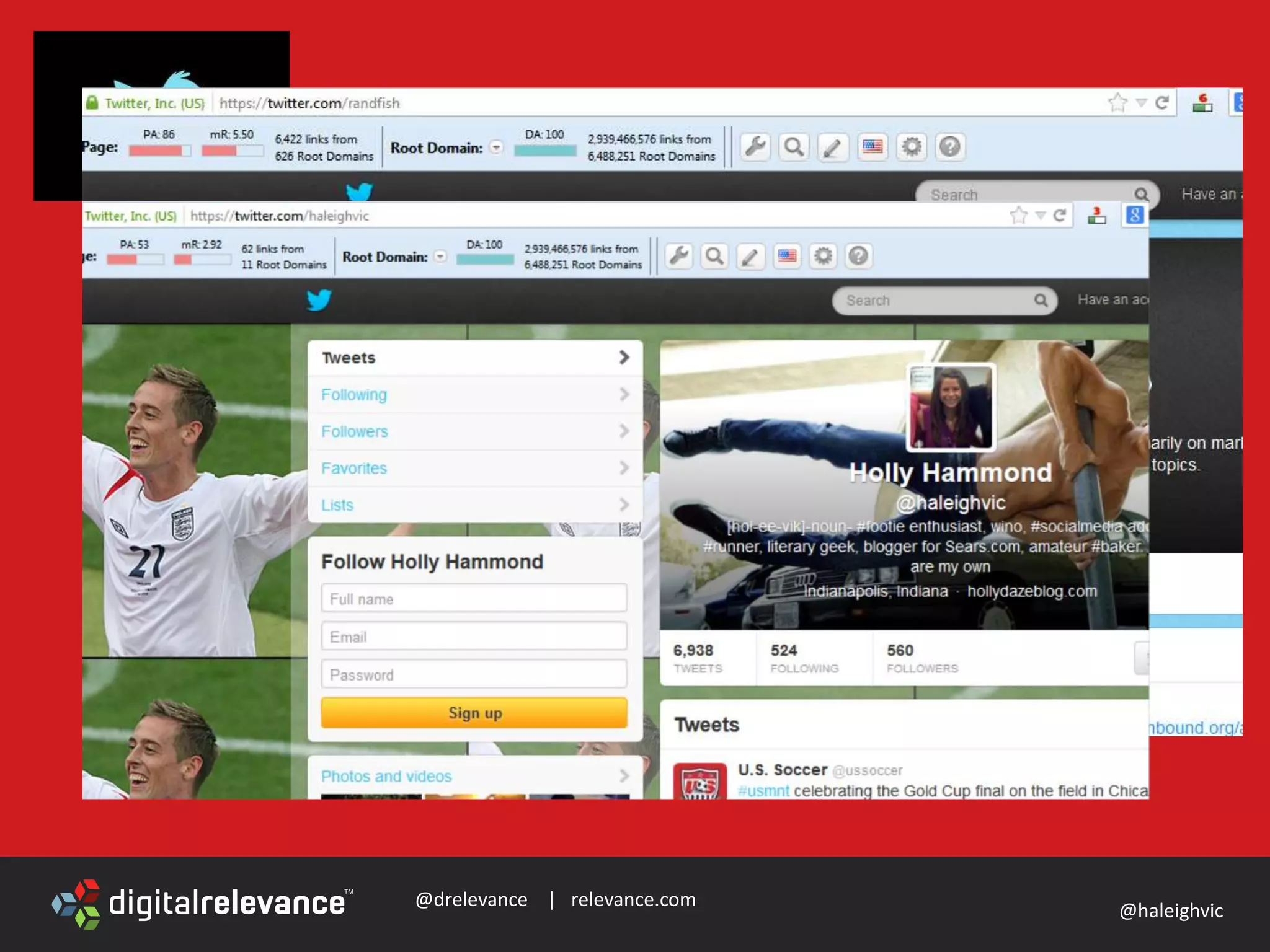
Task: Click the wrench icon in haleighvic window toolbar
Action: tap(679, 256)
